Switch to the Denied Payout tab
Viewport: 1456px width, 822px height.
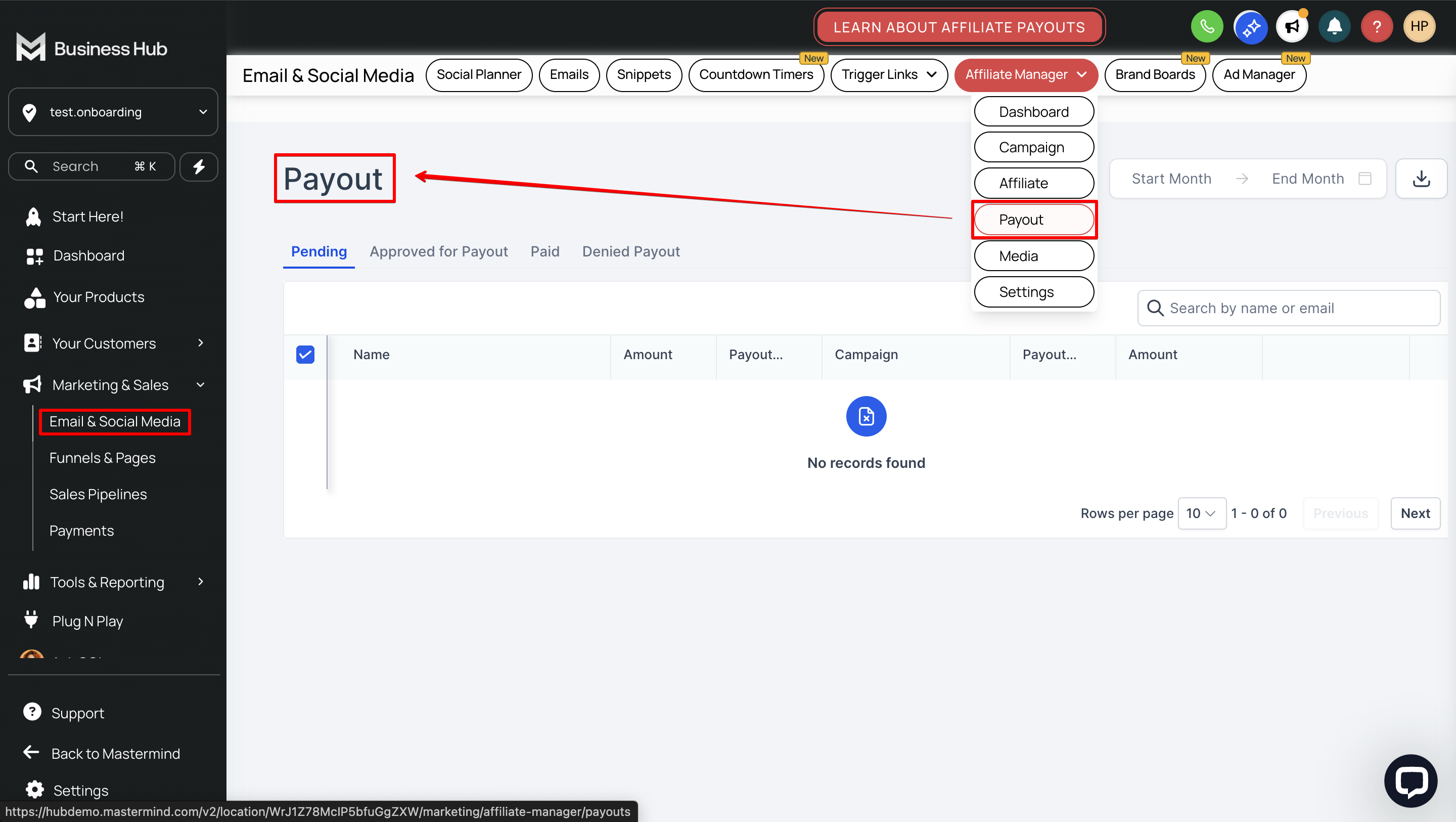coord(631,252)
